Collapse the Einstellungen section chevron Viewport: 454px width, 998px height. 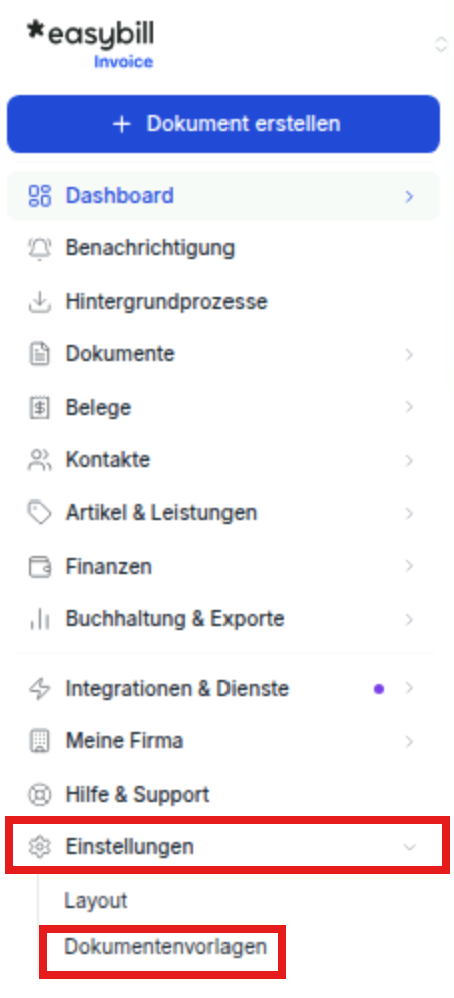410,847
